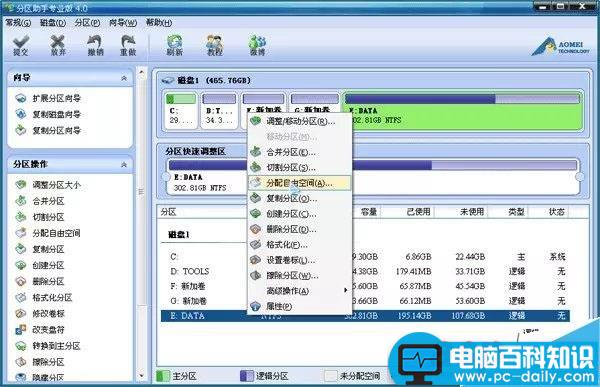
Task: Select the D: TOOLS row in partition table
Action: [365, 271]
